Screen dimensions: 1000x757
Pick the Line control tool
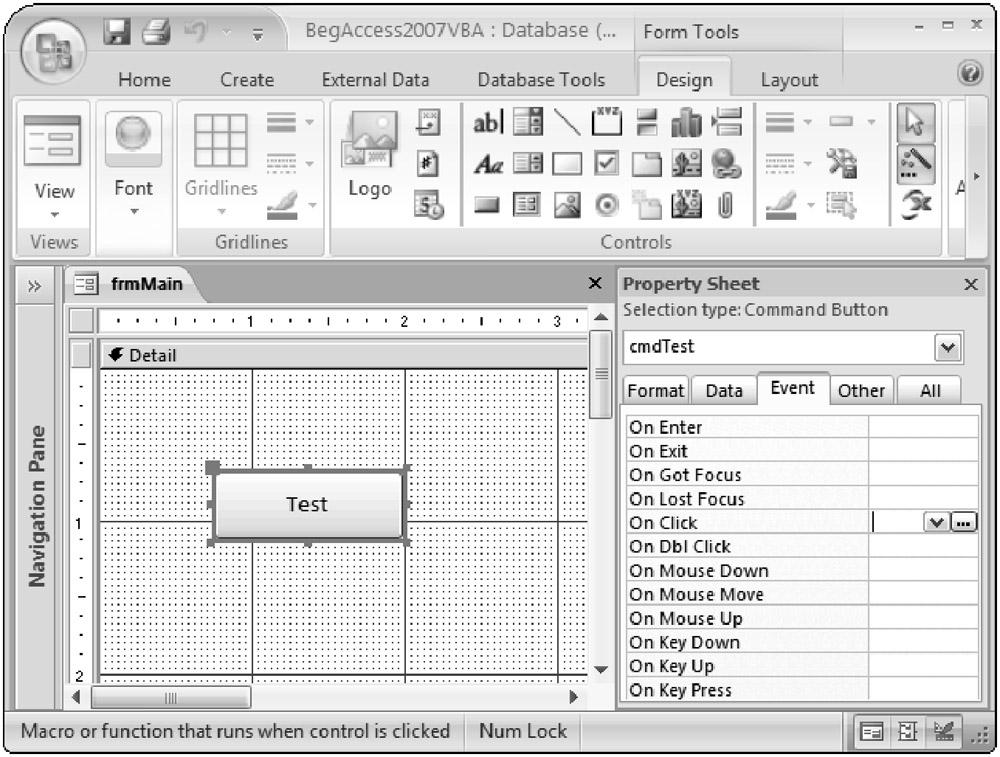(567, 124)
